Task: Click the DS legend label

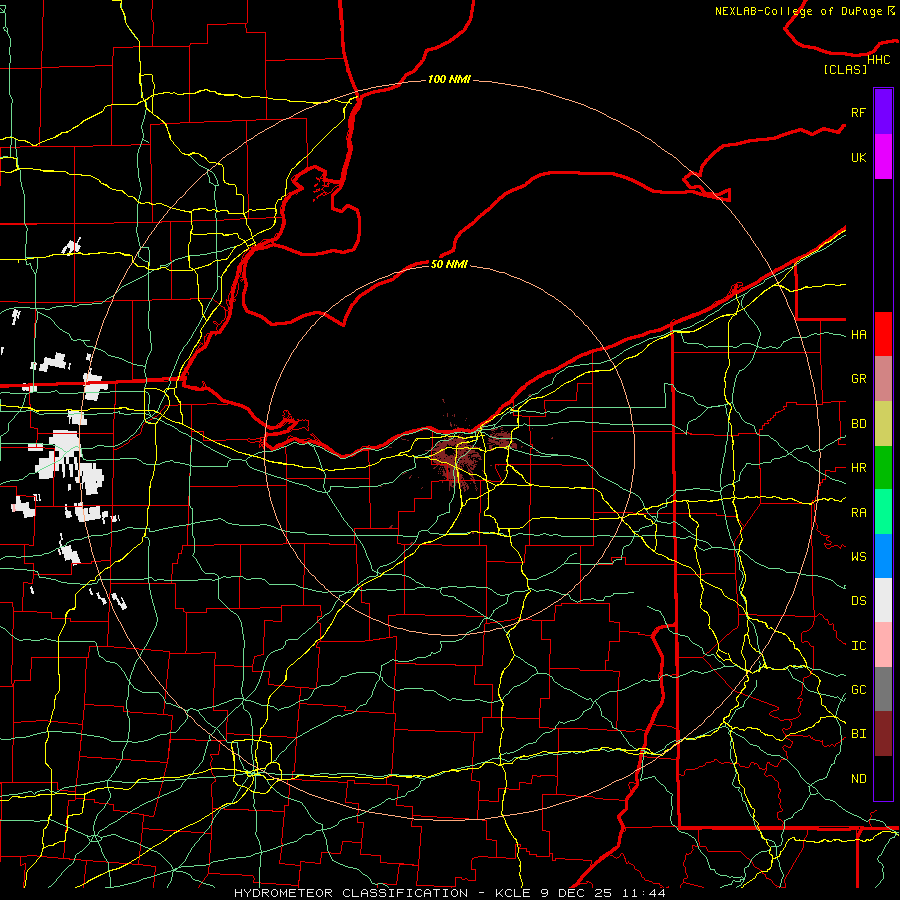Action: [858, 600]
